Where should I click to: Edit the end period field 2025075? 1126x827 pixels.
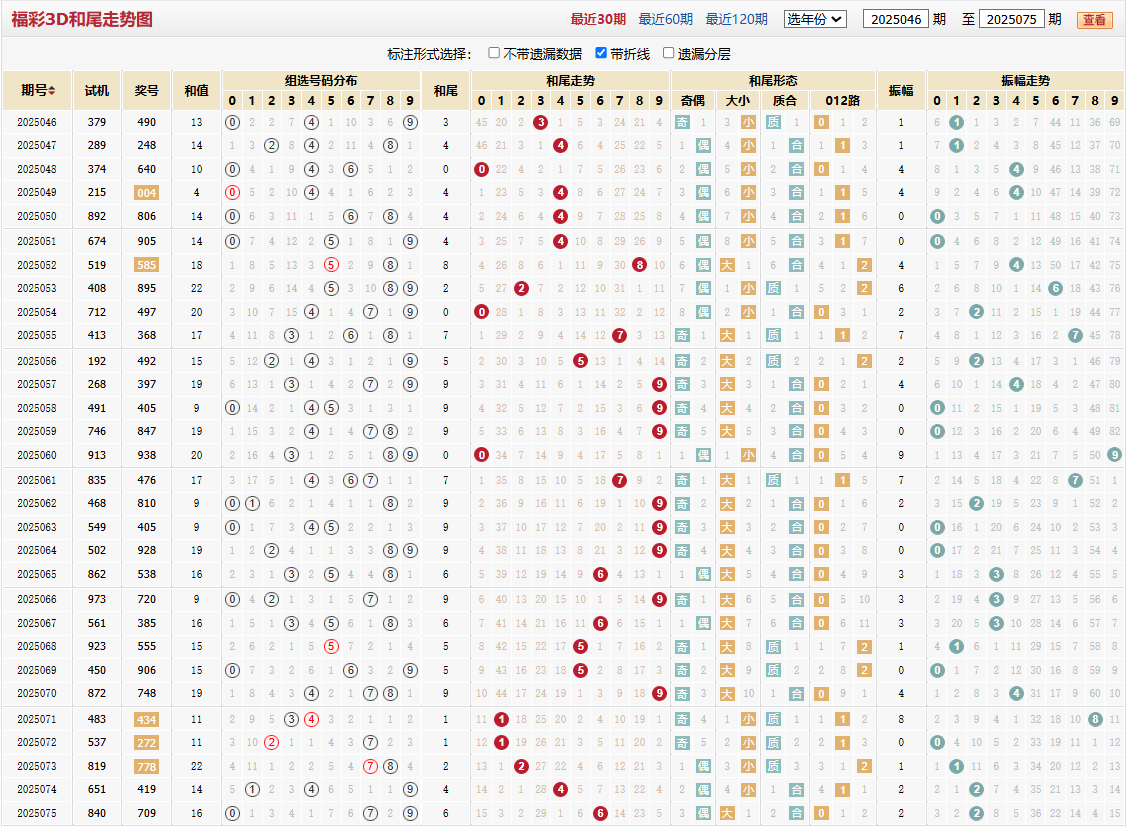click(1011, 19)
